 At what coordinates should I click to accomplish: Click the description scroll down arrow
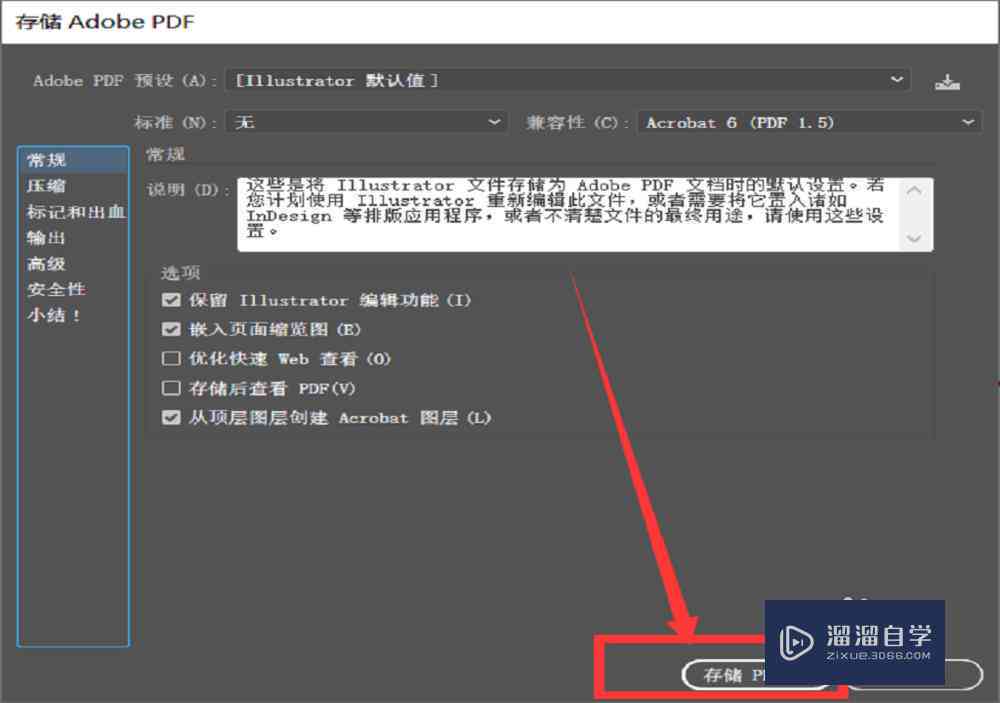point(914,239)
